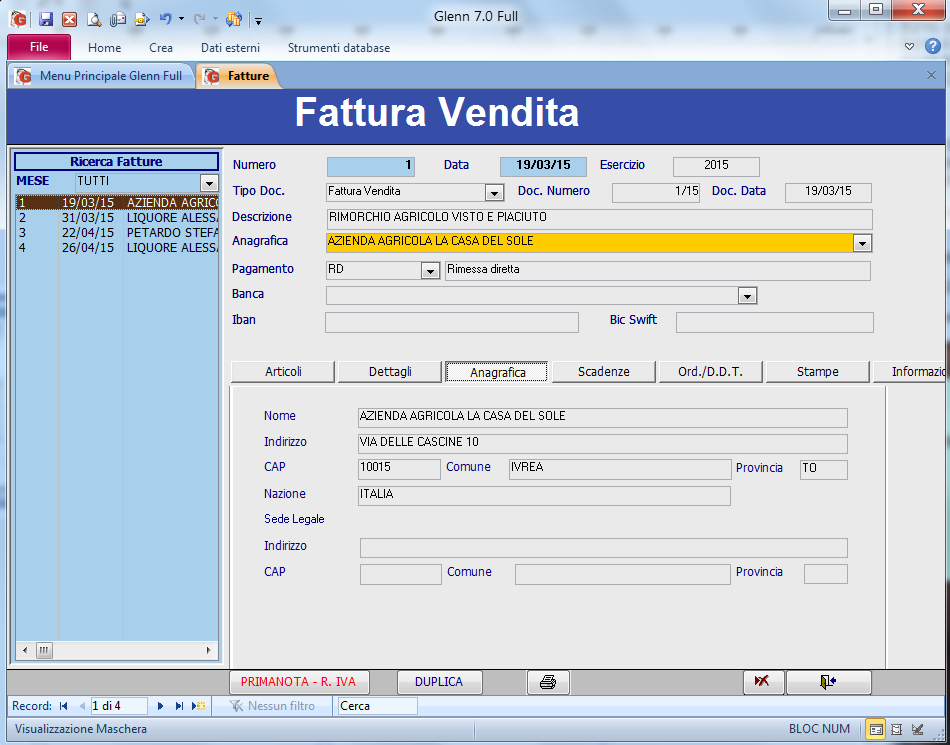Click new blank record star icon
Image resolution: width=950 pixels, height=745 pixels.
198,706
